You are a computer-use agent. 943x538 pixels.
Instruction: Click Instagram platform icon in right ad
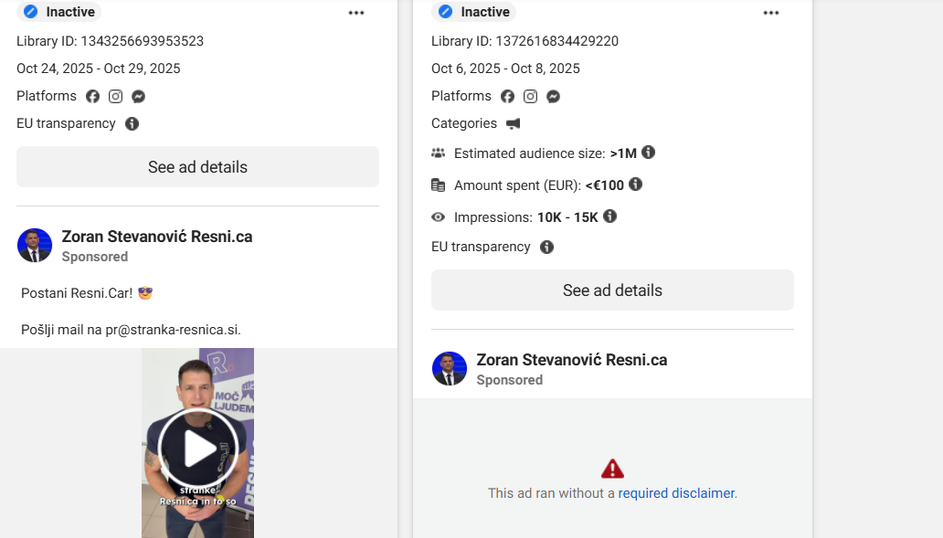pyautogui.click(x=531, y=97)
